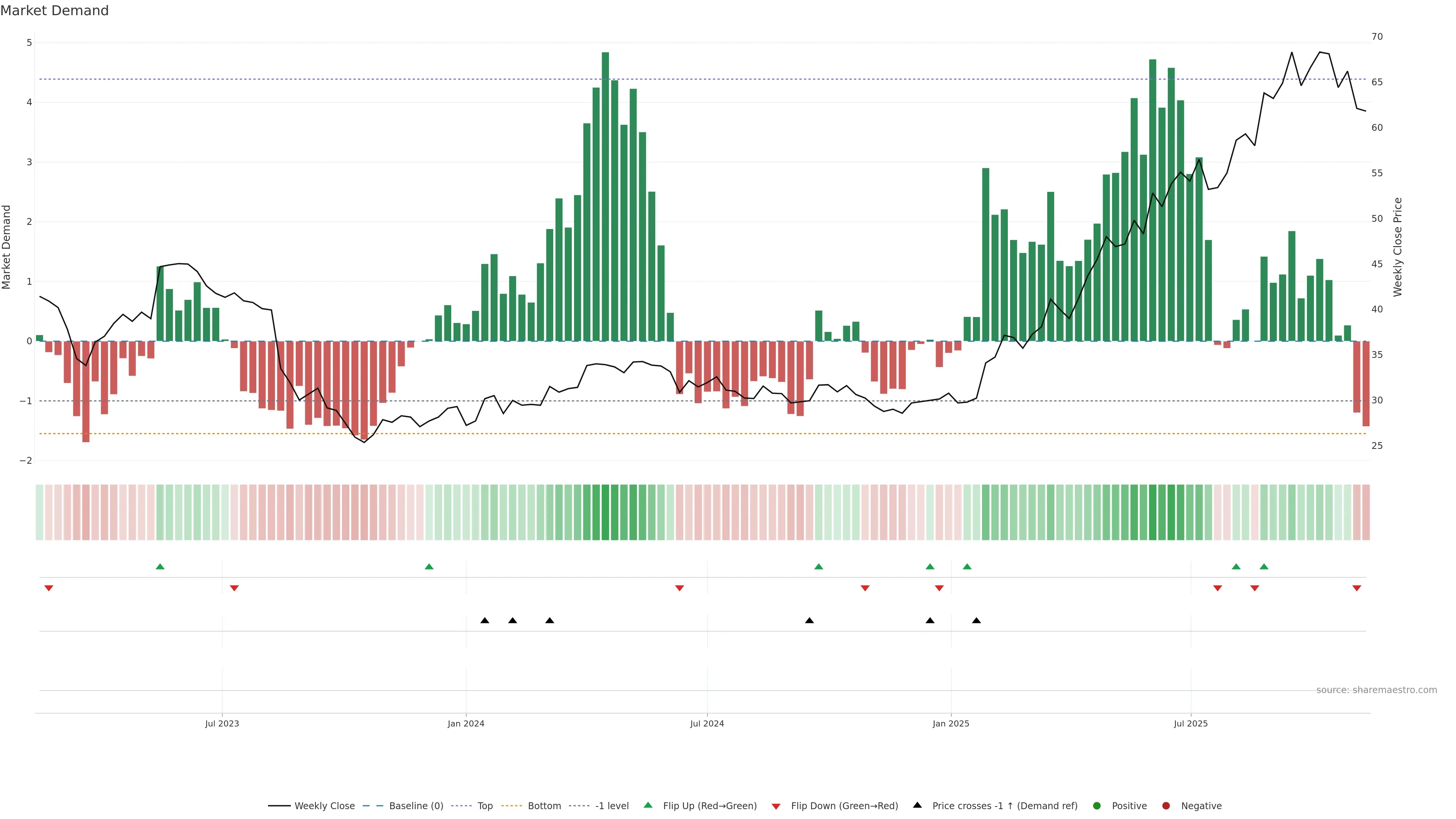This screenshot has width=1456, height=819.
Task: Click darkest green heat strip cell in 2024
Action: (606, 512)
